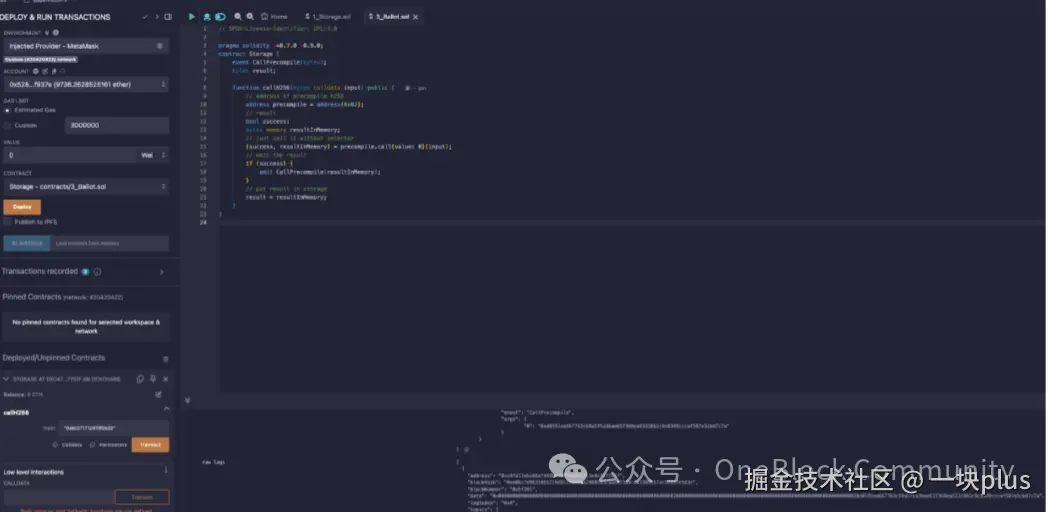Copy Calldata for callH256

68,444
